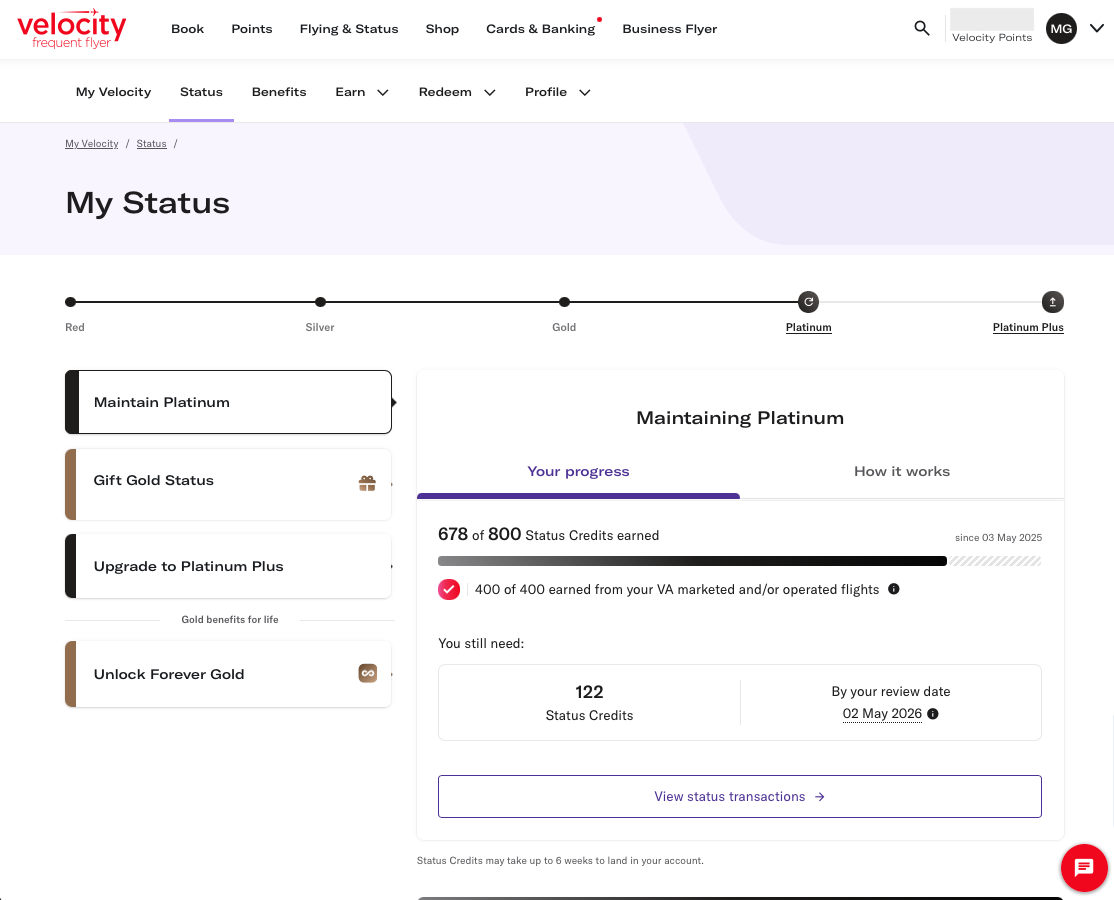Click the Earn menu label
This screenshot has height=900, width=1114.
350,92
